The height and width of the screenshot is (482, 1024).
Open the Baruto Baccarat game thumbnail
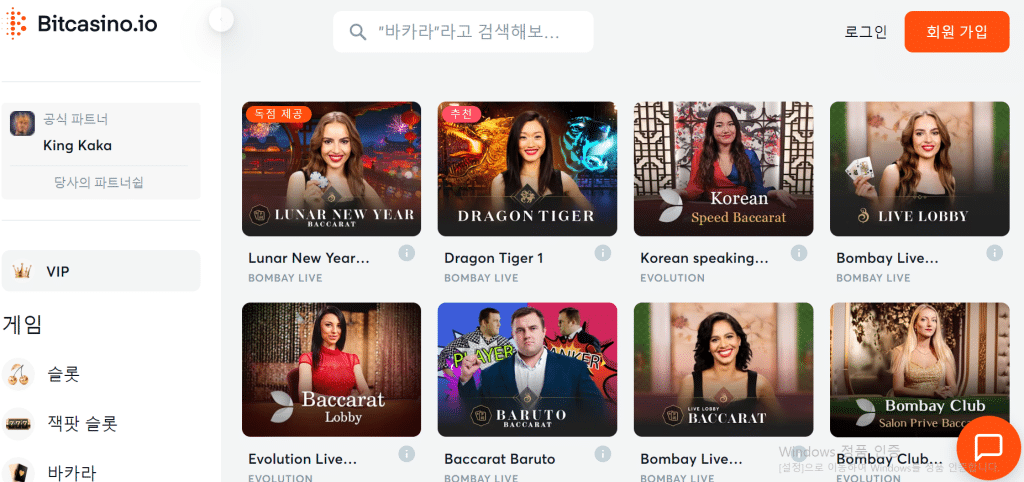[x=527, y=370]
